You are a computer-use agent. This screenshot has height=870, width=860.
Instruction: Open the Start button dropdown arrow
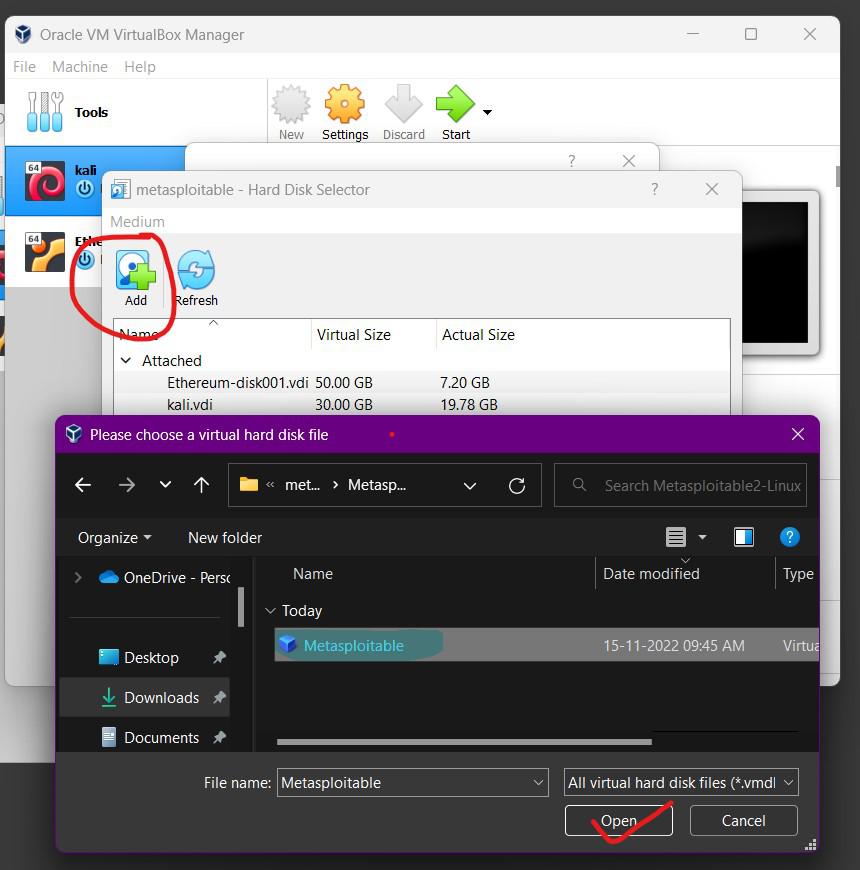(x=487, y=112)
